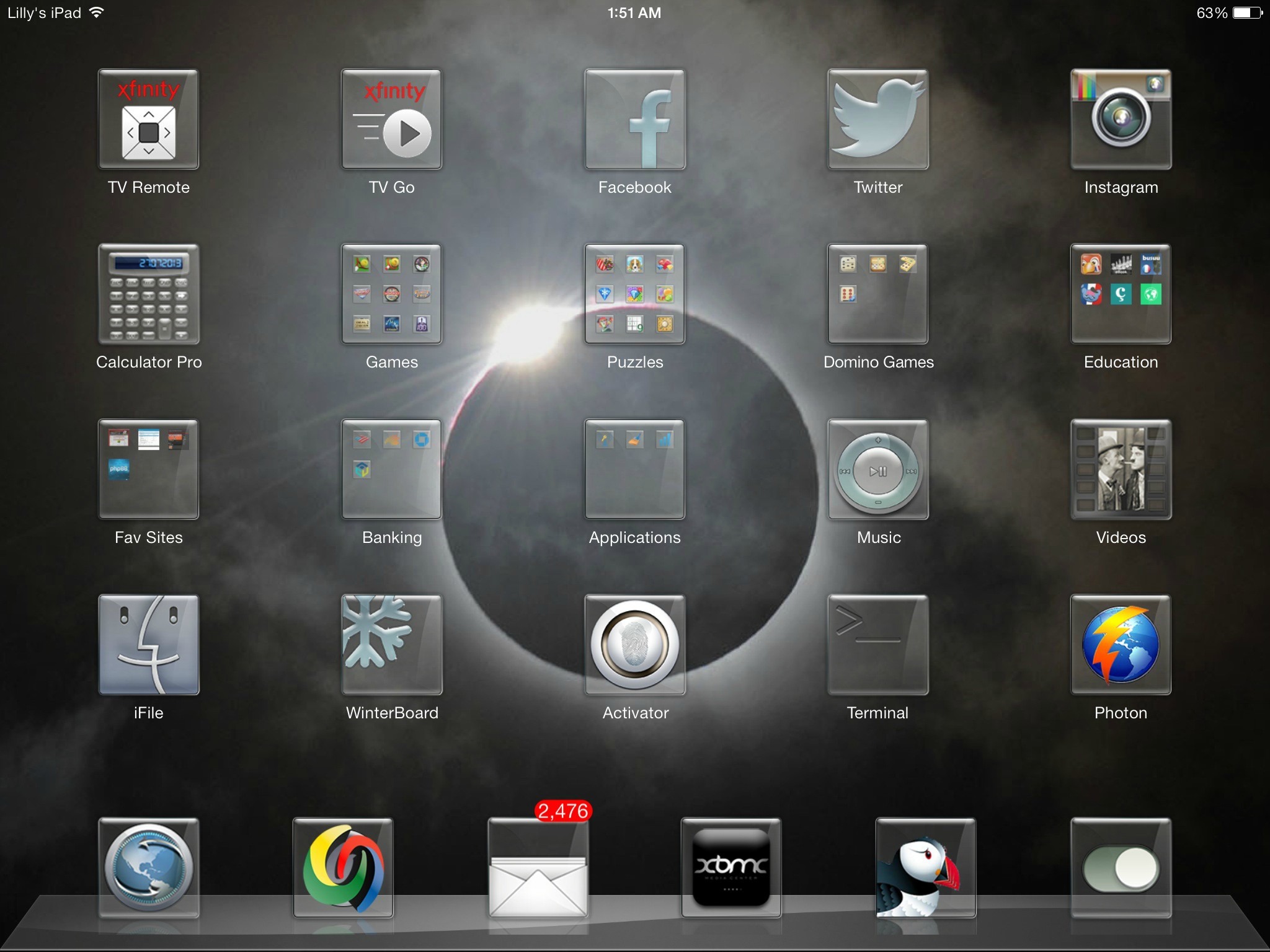This screenshot has height=952, width=1270.
Task: Open the Terminal app
Action: pyautogui.click(x=878, y=645)
